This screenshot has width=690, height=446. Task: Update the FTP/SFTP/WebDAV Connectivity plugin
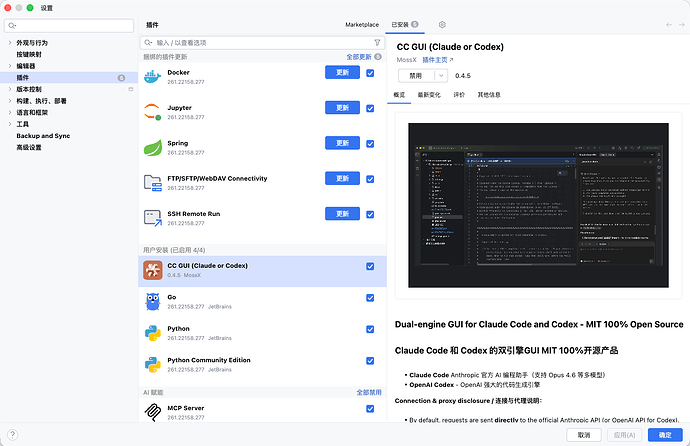tap(342, 179)
